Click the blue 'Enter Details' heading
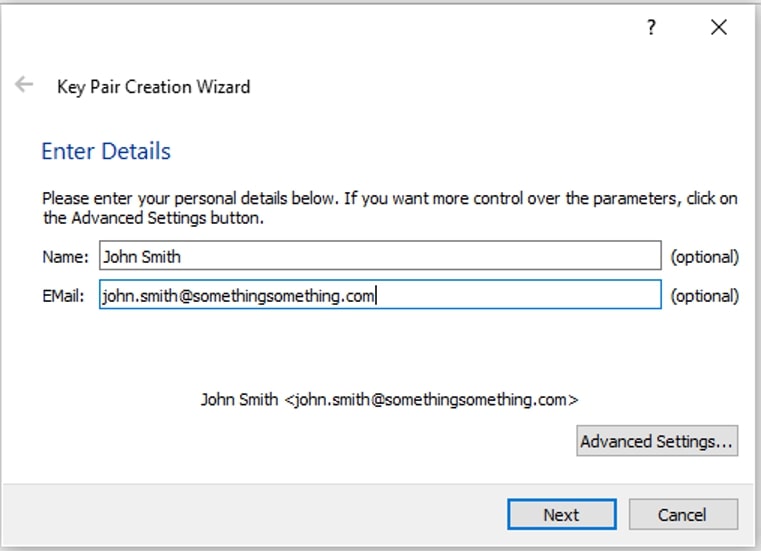This screenshot has width=762, height=552. click(106, 151)
